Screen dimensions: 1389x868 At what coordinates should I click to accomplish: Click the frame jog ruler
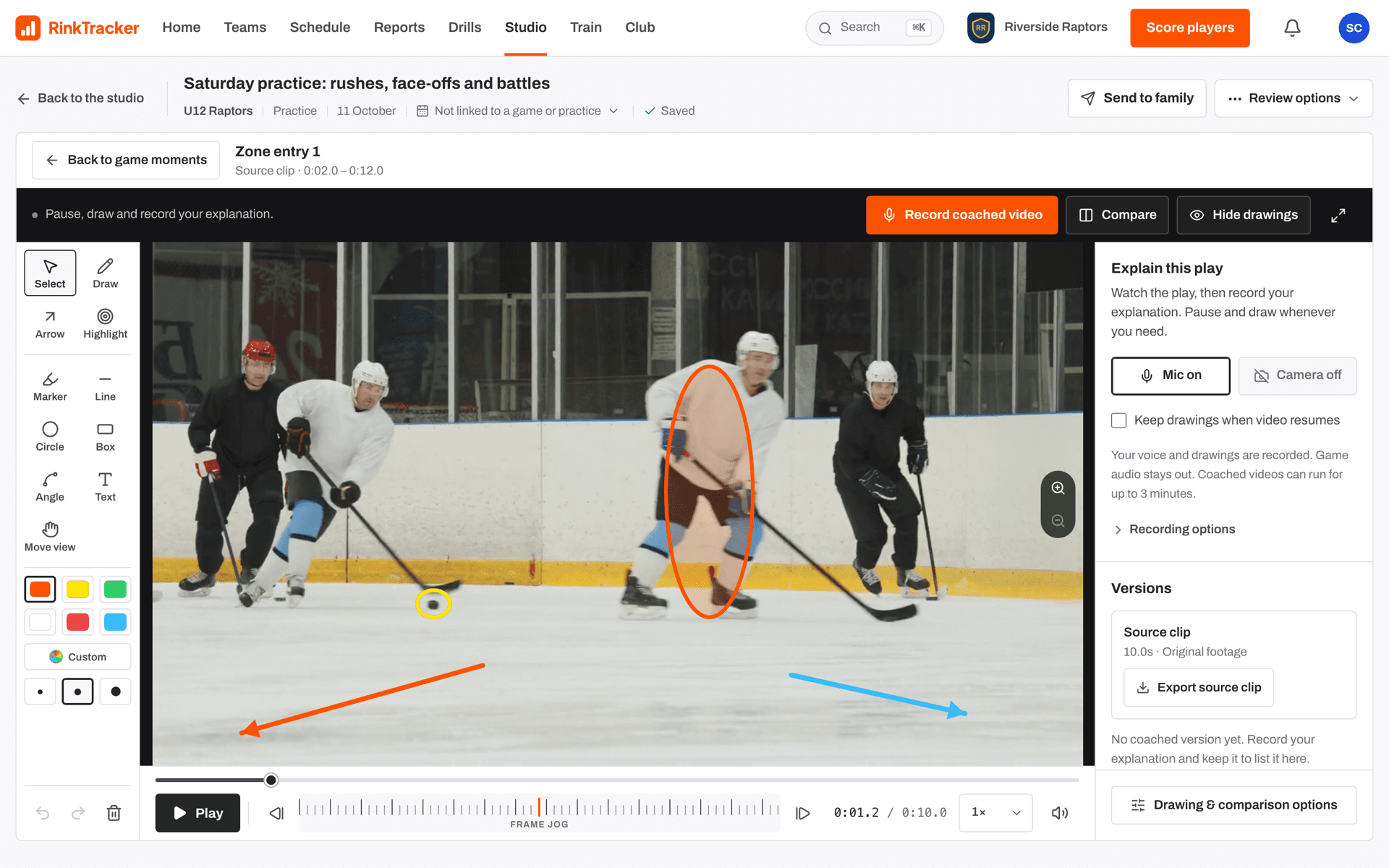coord(539,813)
